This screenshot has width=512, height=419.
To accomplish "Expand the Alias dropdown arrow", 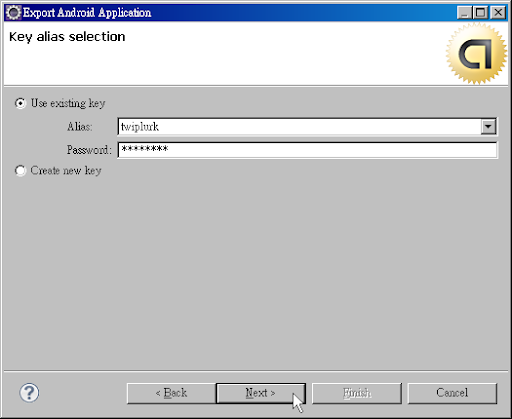I will [x=488, y=127].
